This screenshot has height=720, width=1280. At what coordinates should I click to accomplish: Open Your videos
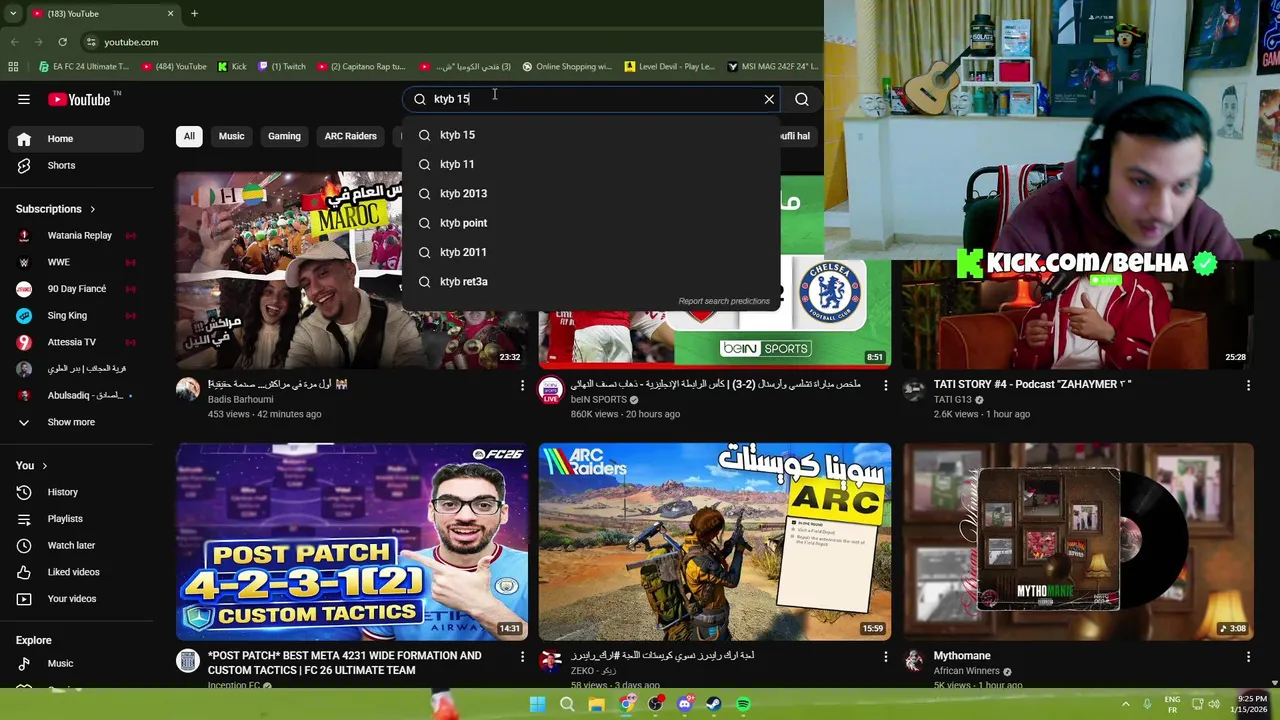click(x=76, y=599)
